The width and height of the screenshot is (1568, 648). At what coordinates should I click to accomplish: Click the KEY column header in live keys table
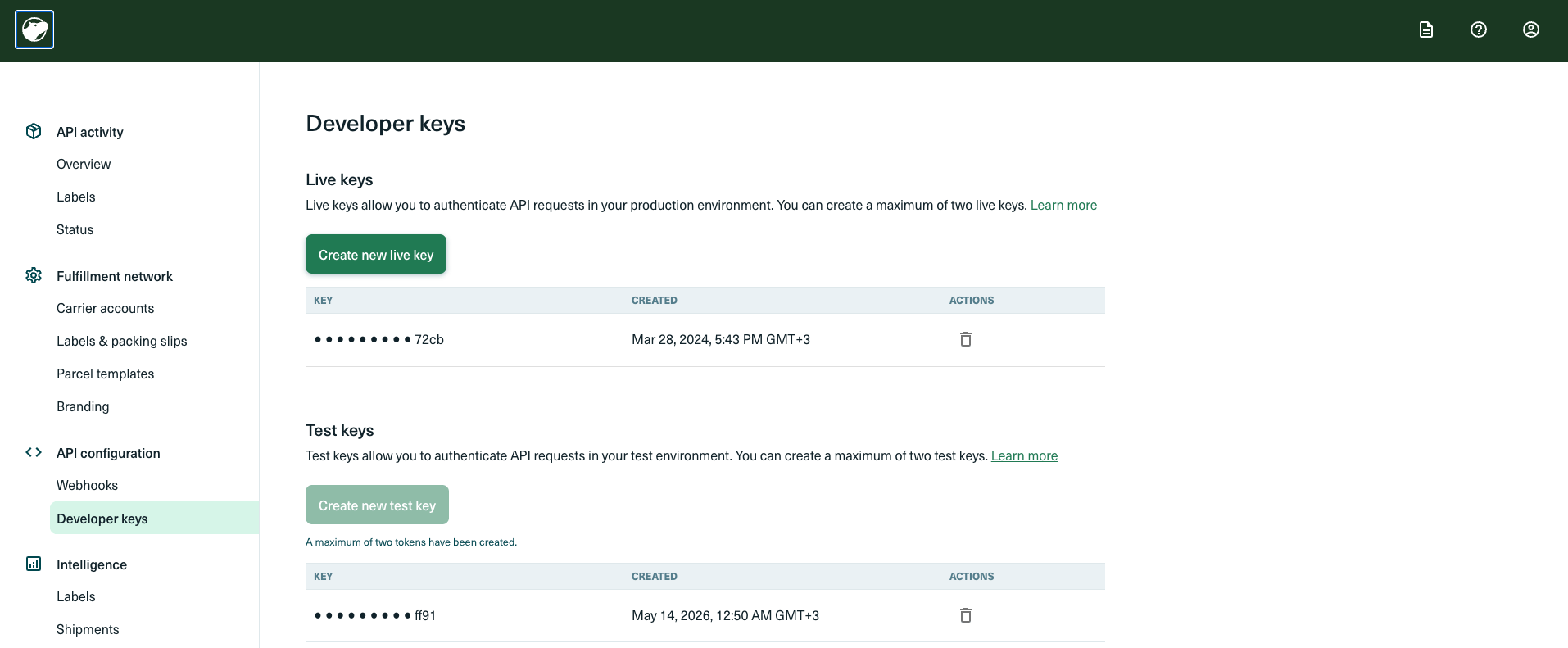[324, 301]
